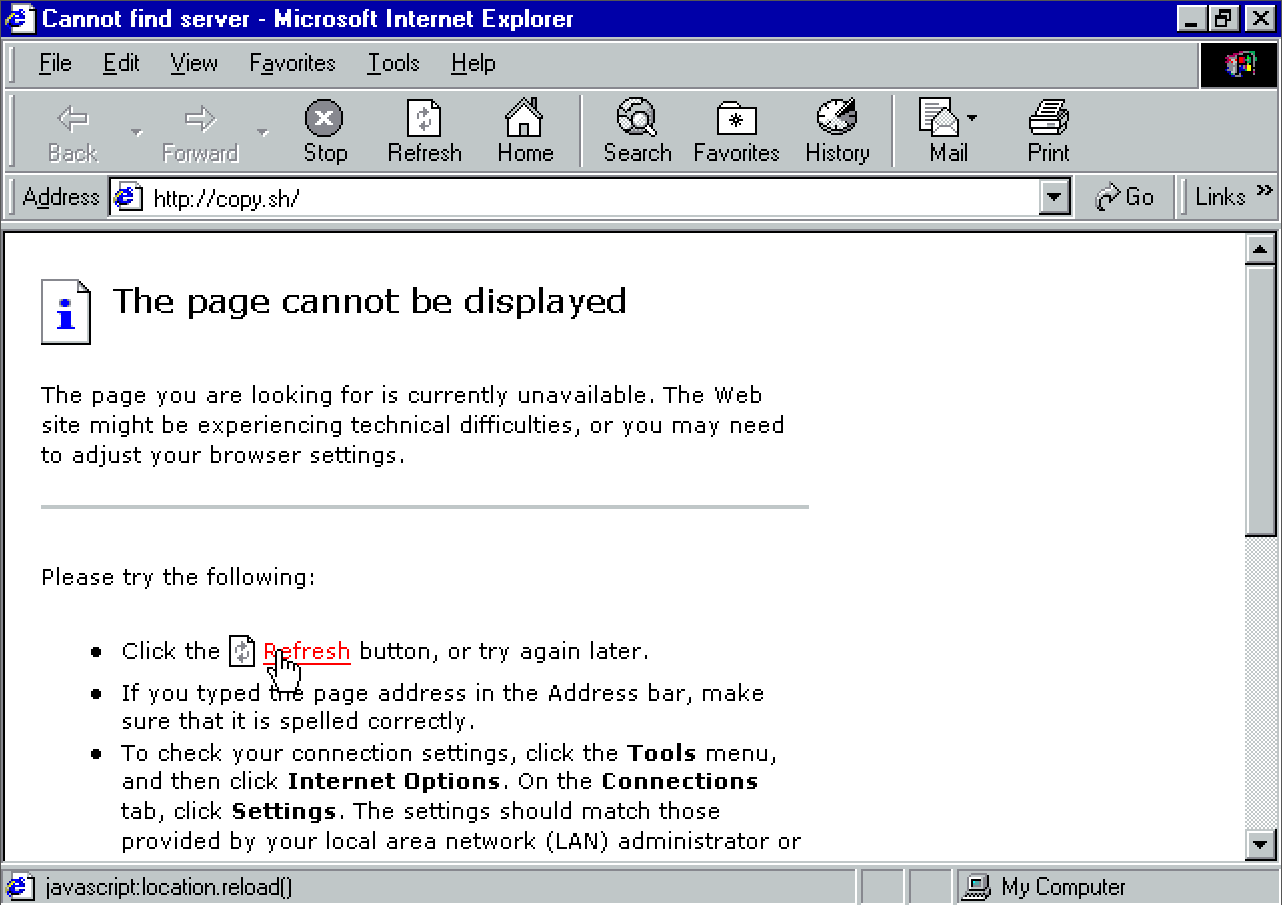This screenshot has width=1282, height=905.
Task: Click the red Refresh link in page
Action: click(307, 651)
